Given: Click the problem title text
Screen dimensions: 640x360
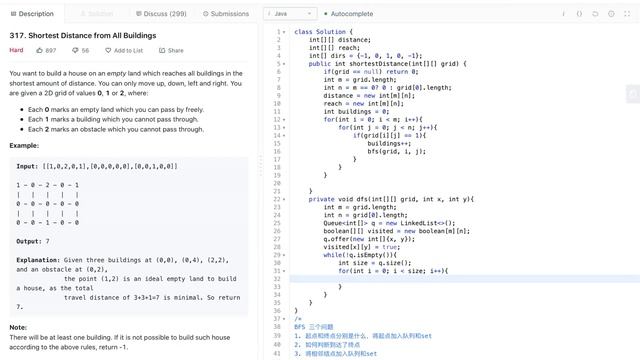Looking at the screenshot, I should (x=83, y=36).
